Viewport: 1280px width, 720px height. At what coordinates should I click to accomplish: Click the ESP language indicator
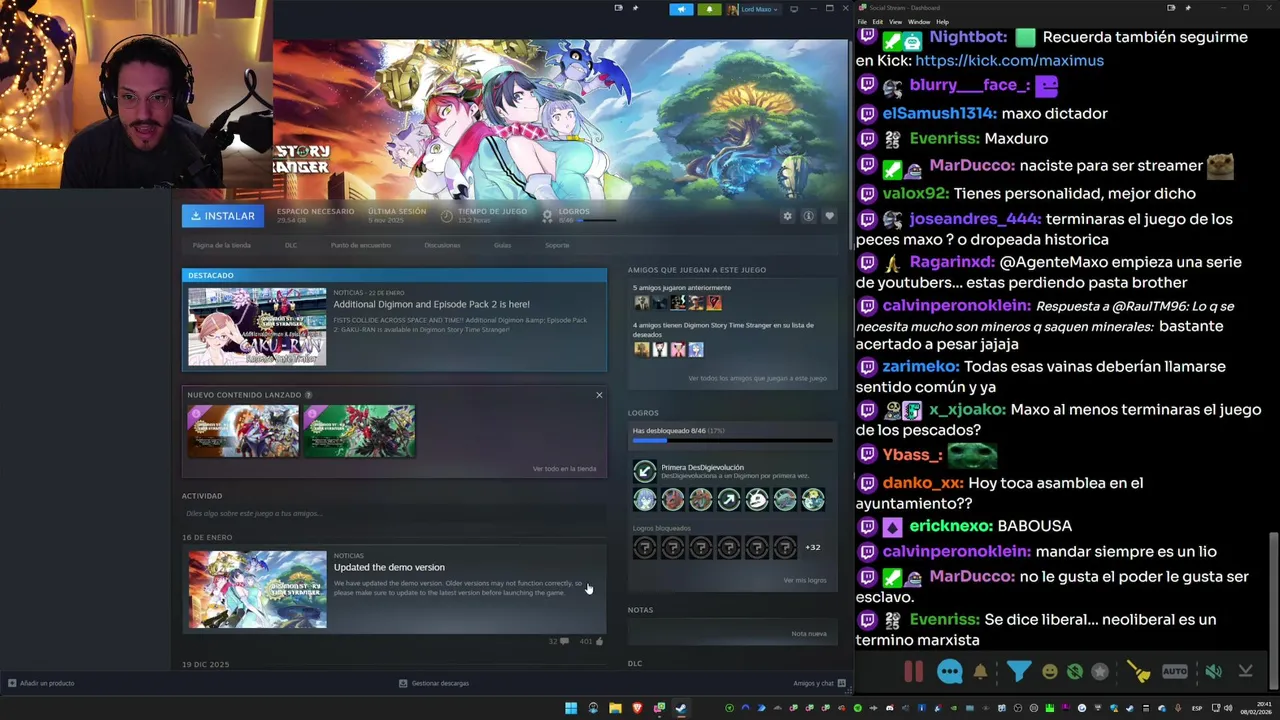tap(1197, 708)
